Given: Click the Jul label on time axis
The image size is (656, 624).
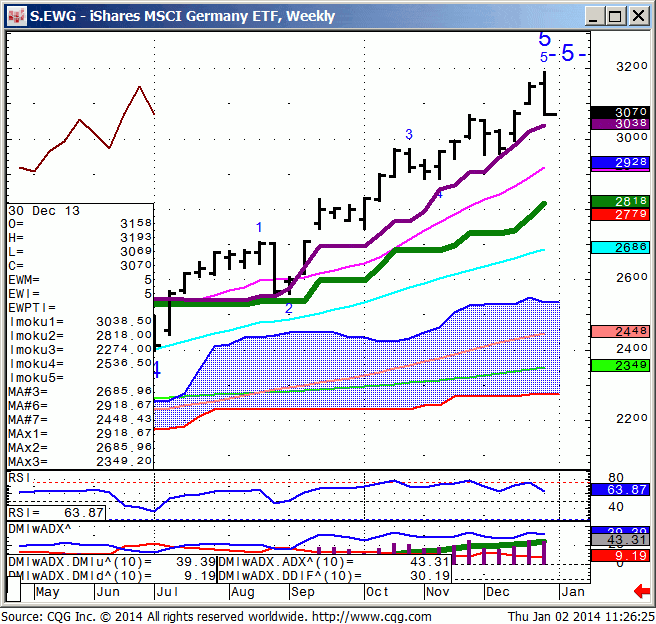Looking at the screenshot, I should click(167, 592).
